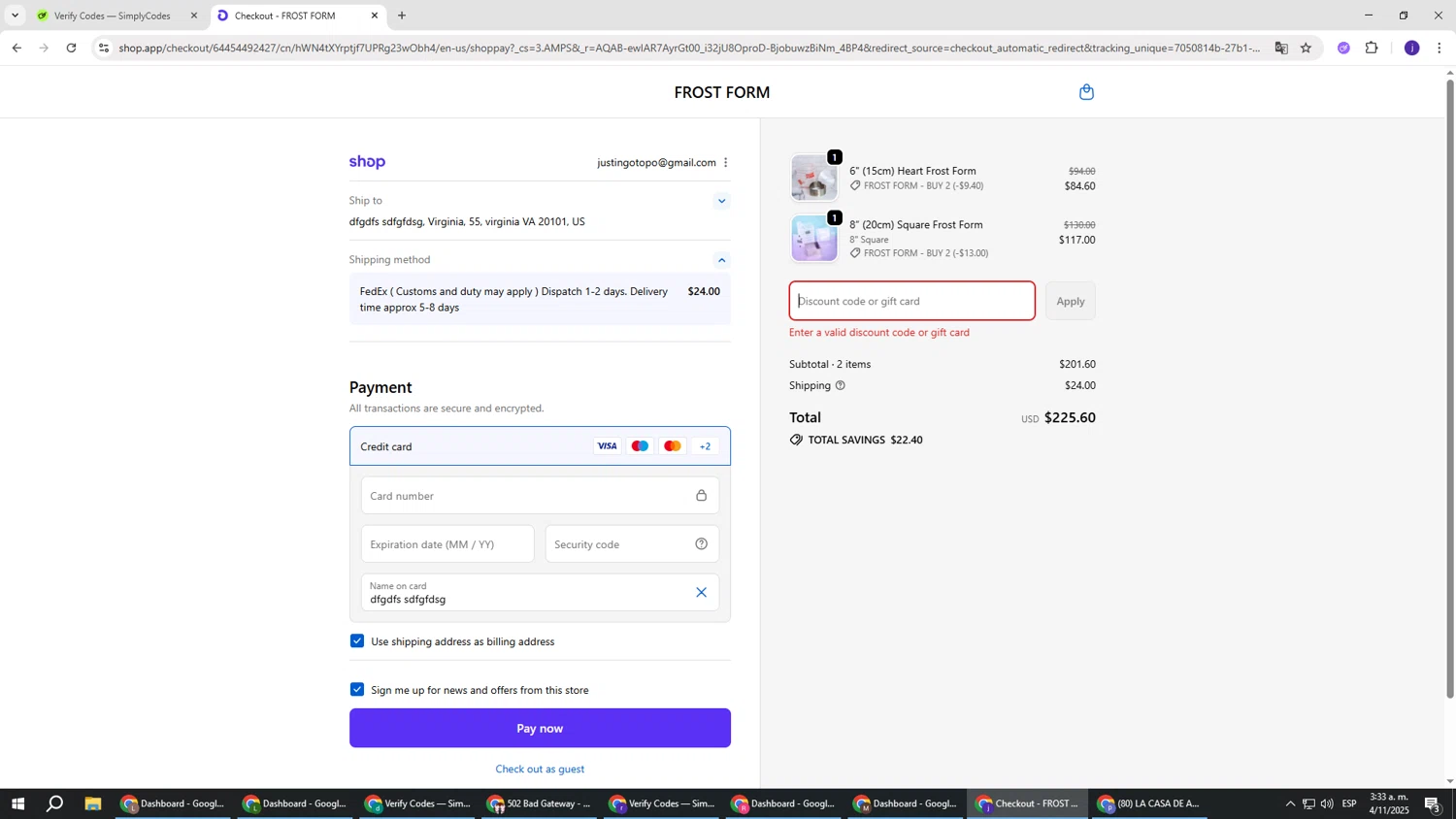Show hidden system tray icons
This screenshot has height=819, width=1456.
[1290, 803]
